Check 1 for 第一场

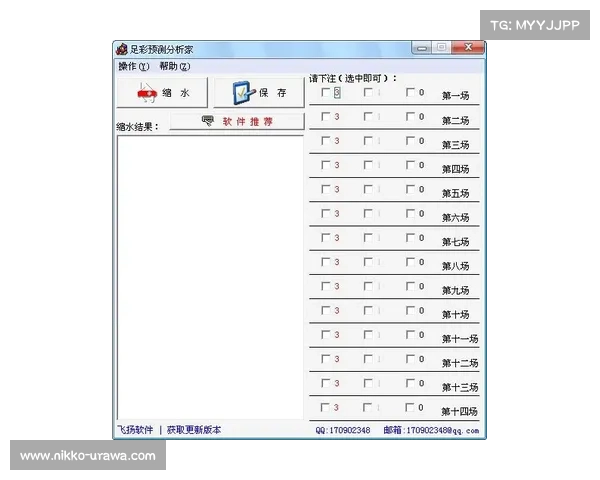tap(368, 92)
